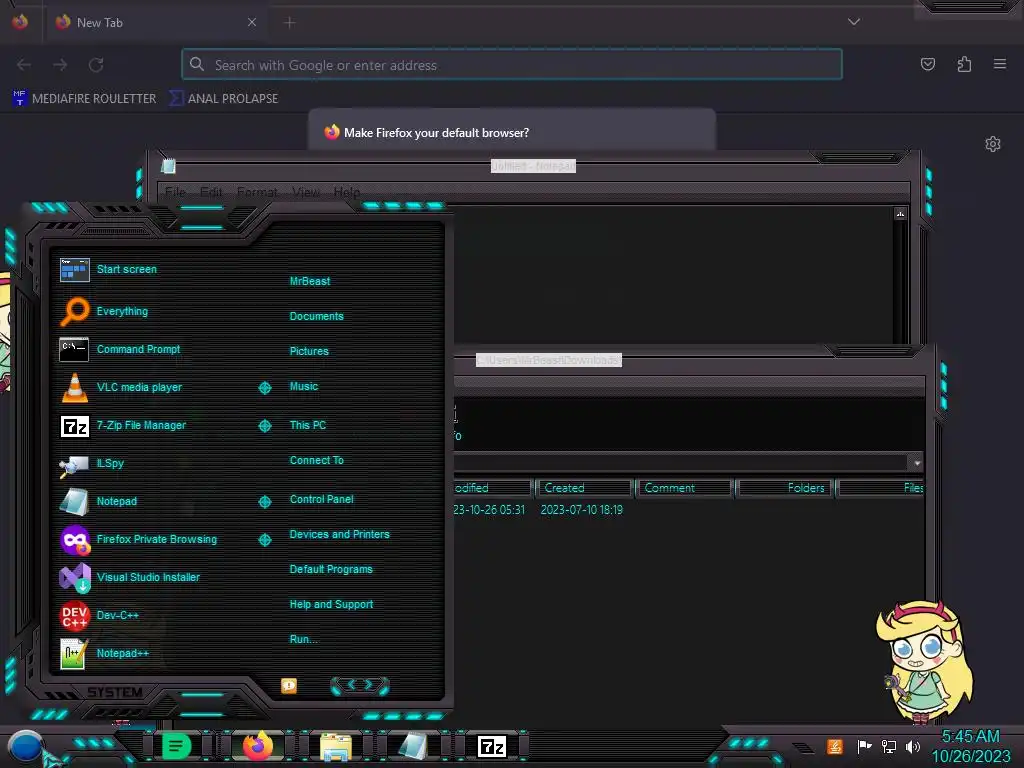The height and width of the screenshot is (768, 1024).
Task: Open the Notepad View menu
Action: point(306,192)
